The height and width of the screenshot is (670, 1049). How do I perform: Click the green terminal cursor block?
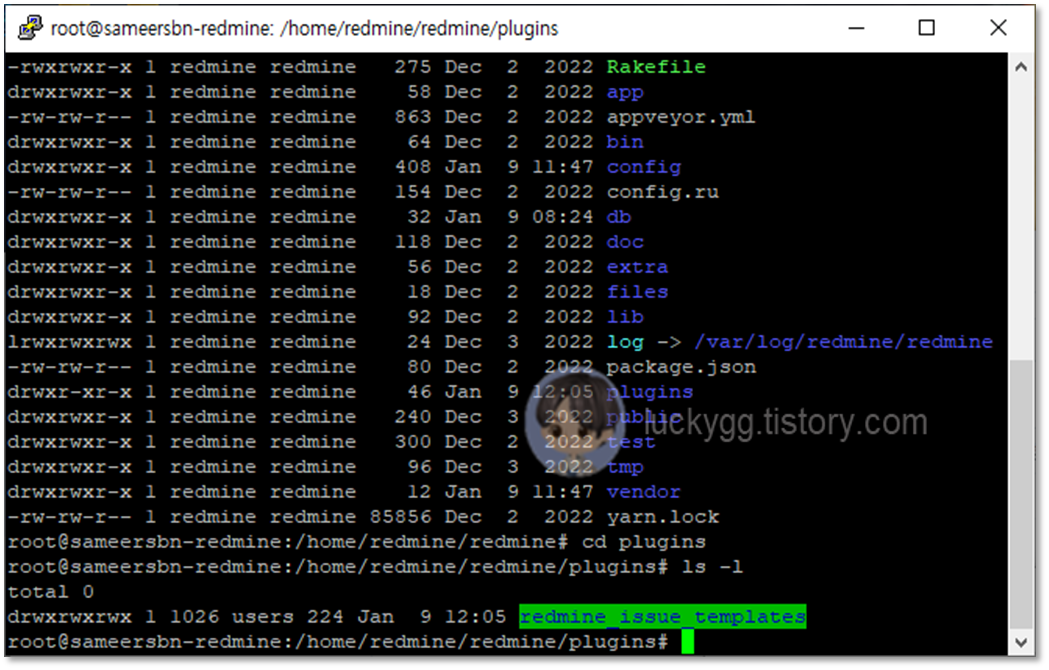coord(688,642)
